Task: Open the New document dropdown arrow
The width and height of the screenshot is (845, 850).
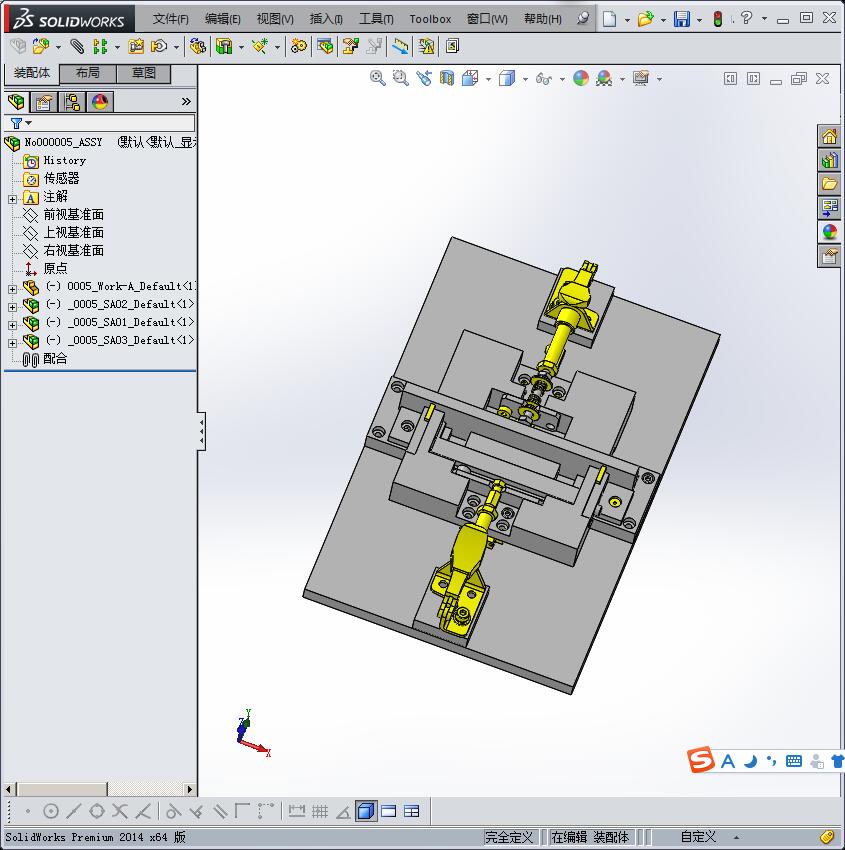Action: click(x=627, y=20)
